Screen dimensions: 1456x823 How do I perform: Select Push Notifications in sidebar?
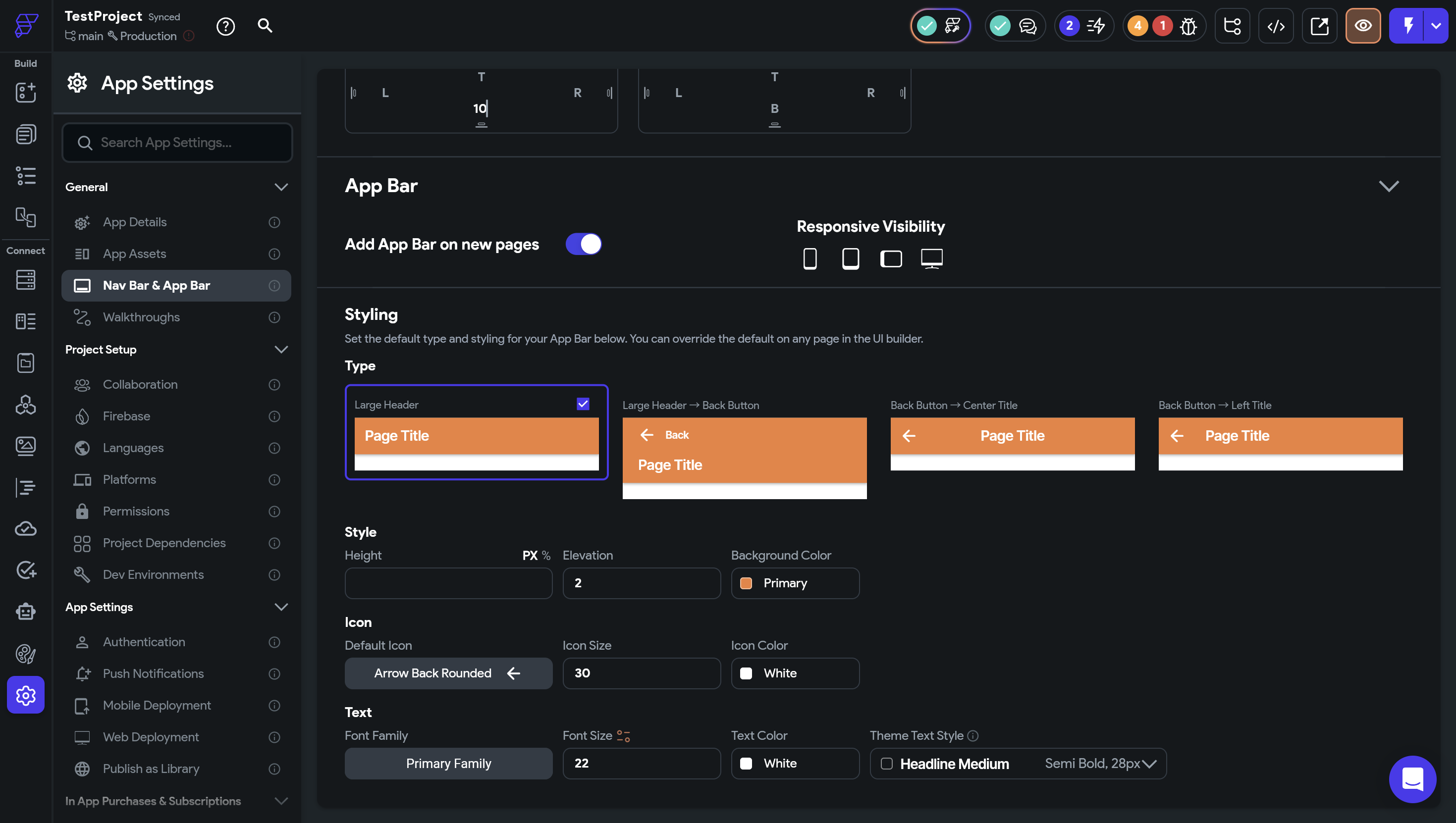(153, 674)
